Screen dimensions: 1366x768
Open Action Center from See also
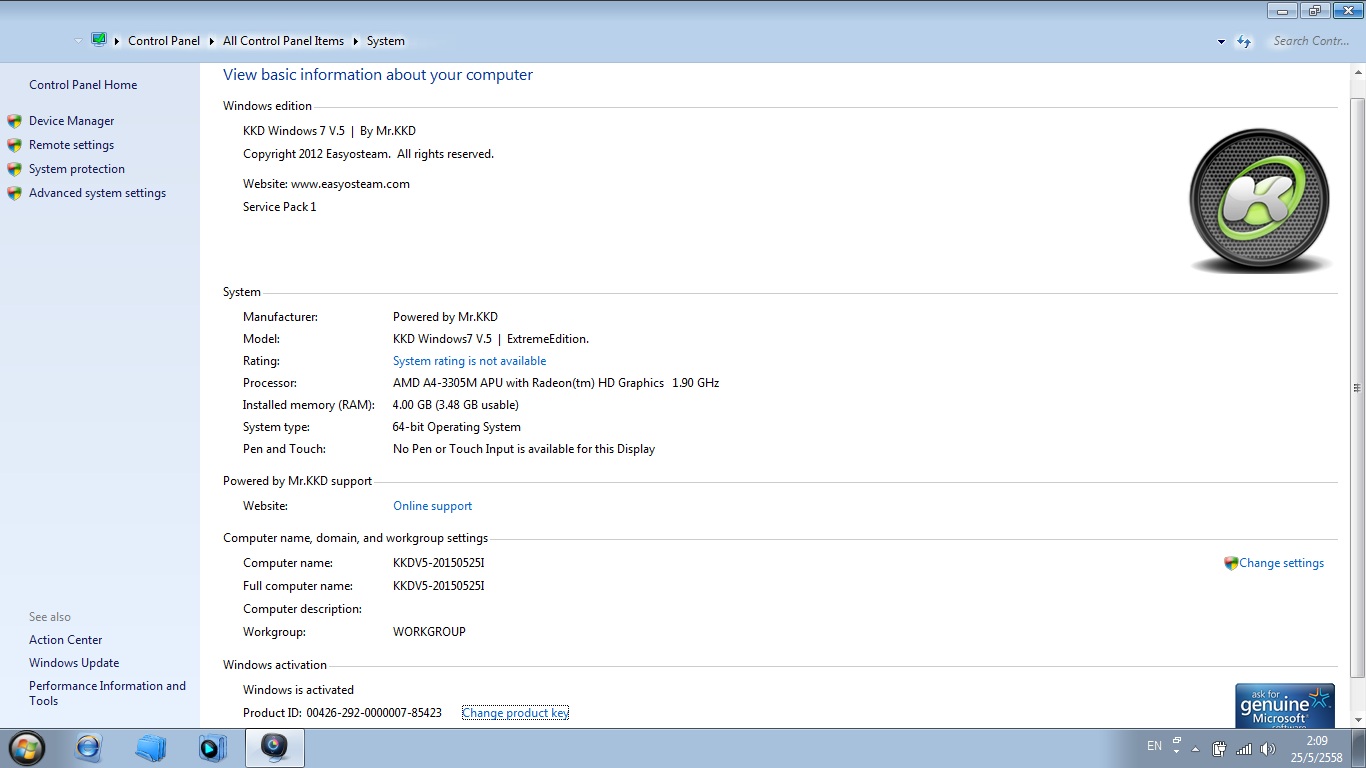tap(66, 640)
